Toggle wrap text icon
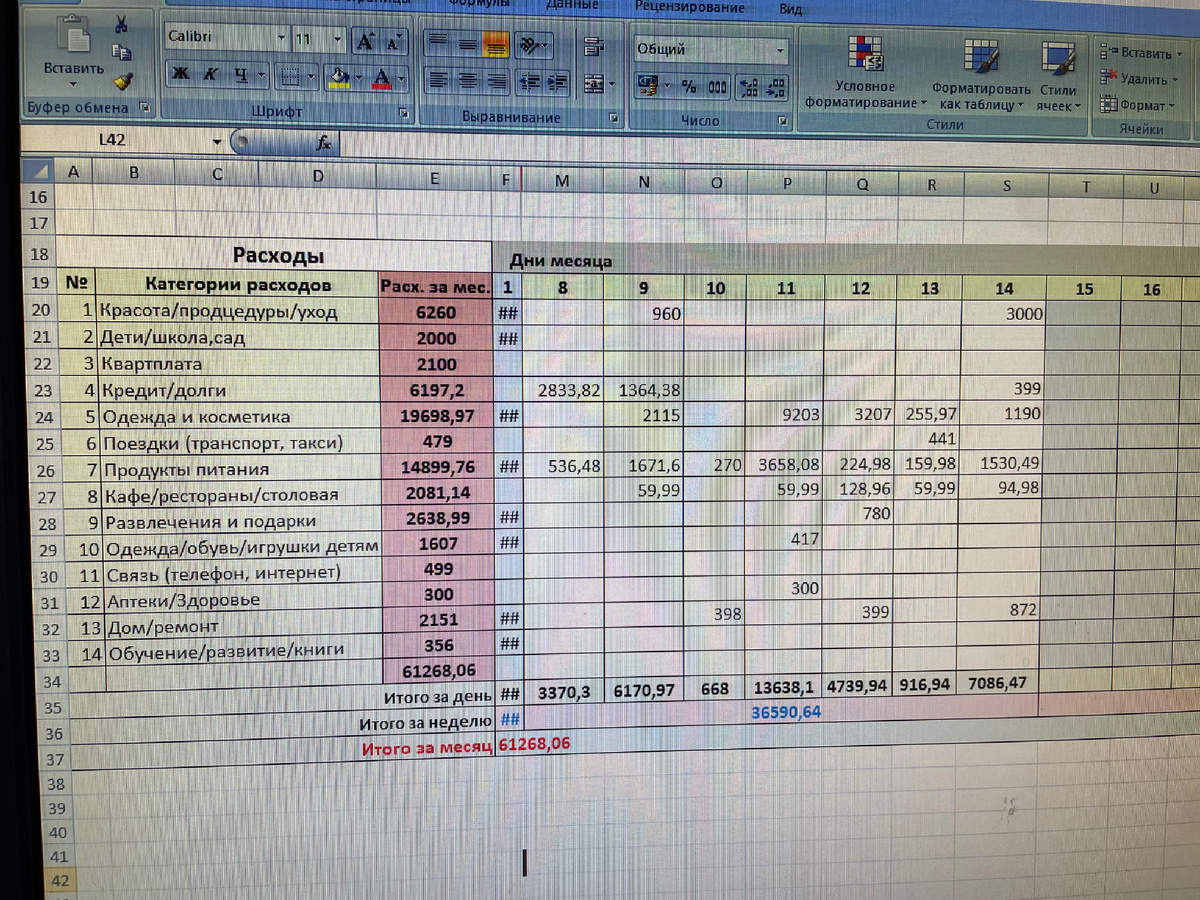 pos(594,46)
